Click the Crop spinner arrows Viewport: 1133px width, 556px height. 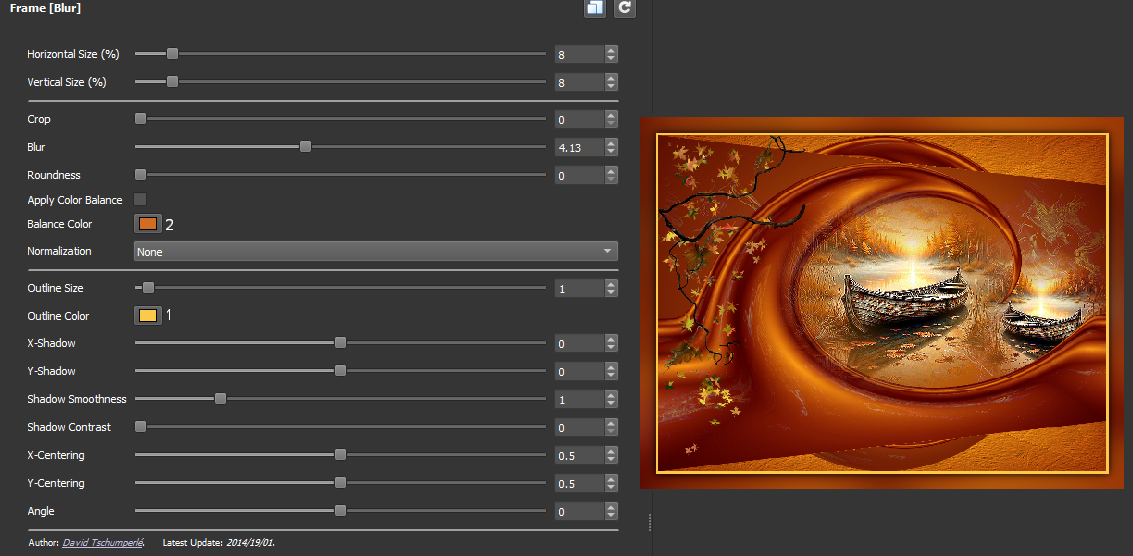point(611,119)
